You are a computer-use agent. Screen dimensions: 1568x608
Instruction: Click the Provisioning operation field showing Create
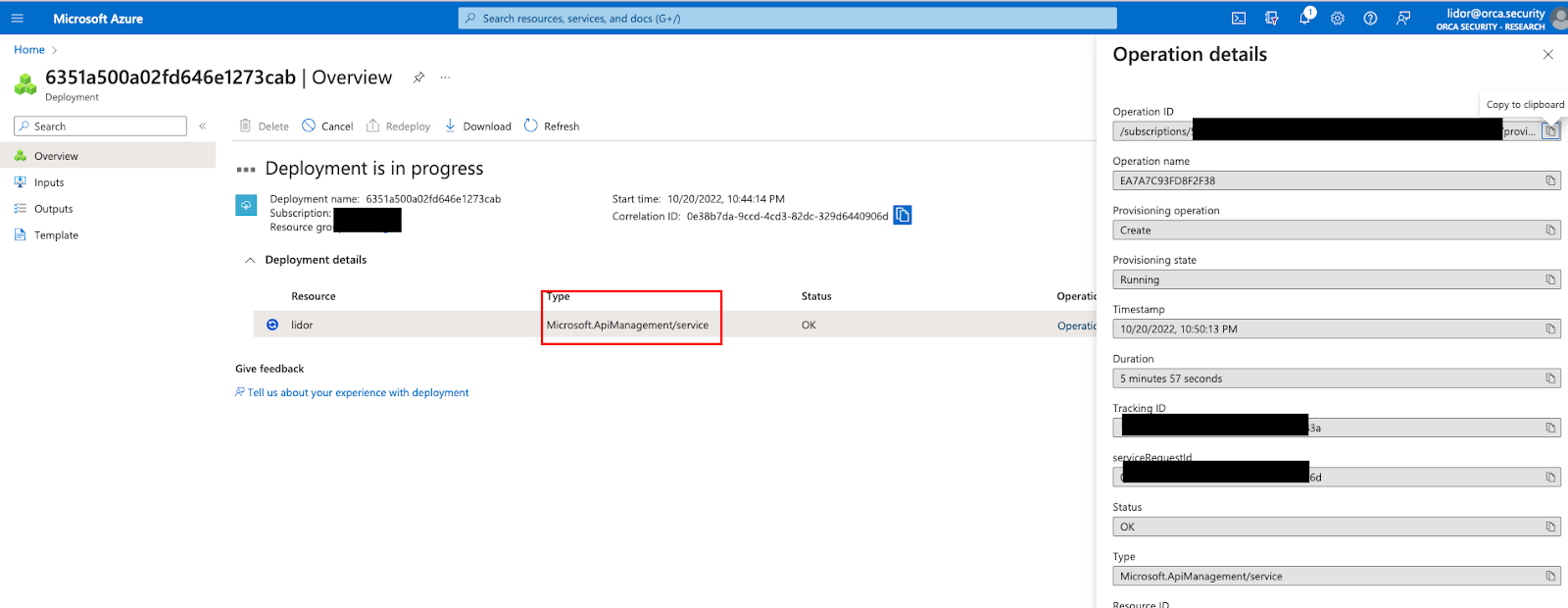[1337, 230]
